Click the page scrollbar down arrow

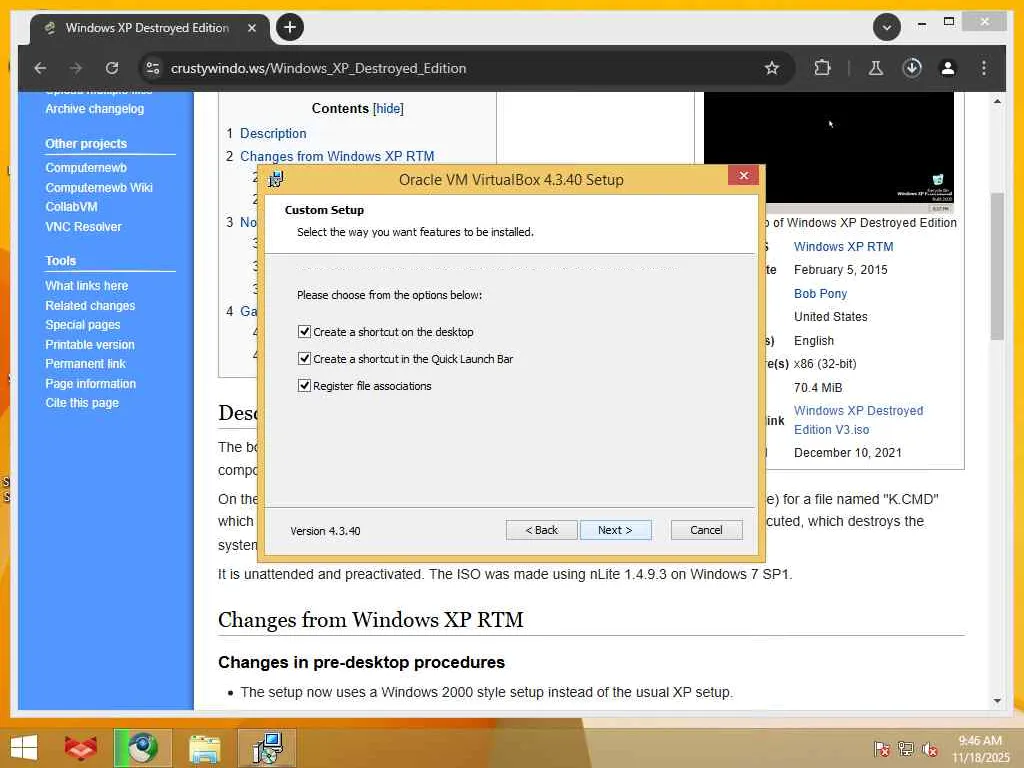997,700
